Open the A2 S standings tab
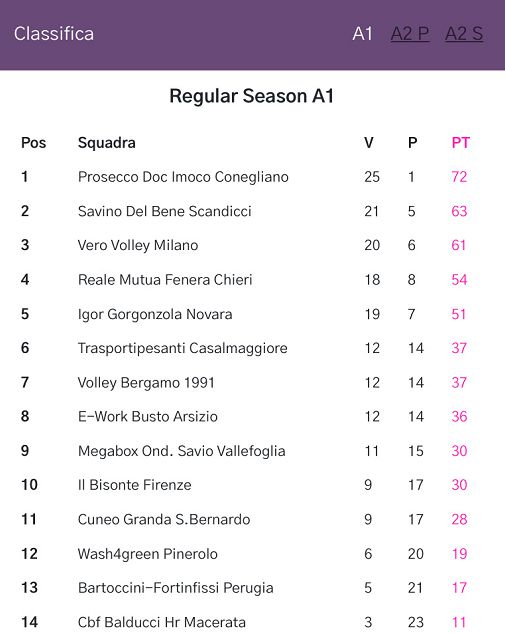Image resolution: width=505 pixels, height=634 pixels. (464, 34)
